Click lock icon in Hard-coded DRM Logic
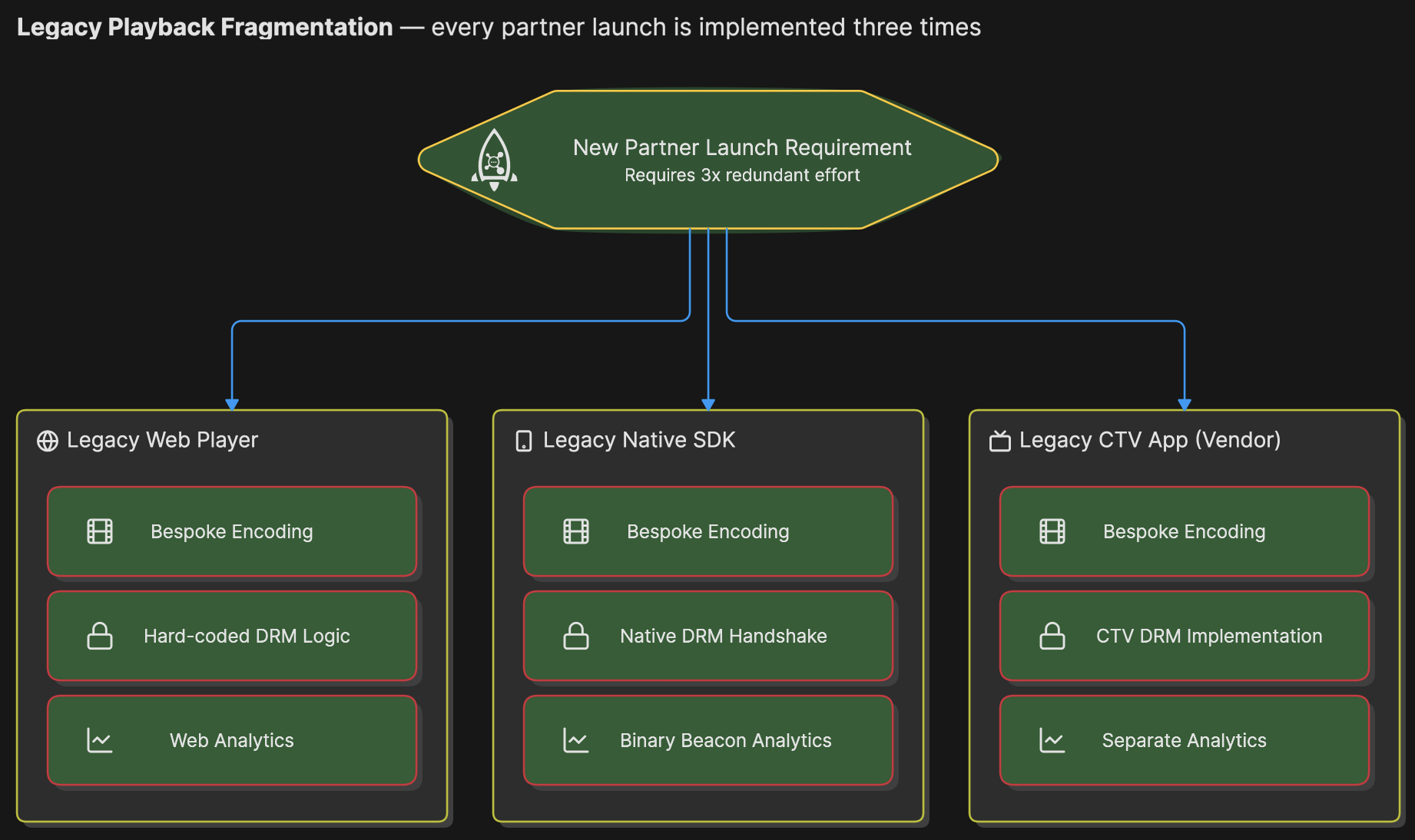 (x=100, y=636)
